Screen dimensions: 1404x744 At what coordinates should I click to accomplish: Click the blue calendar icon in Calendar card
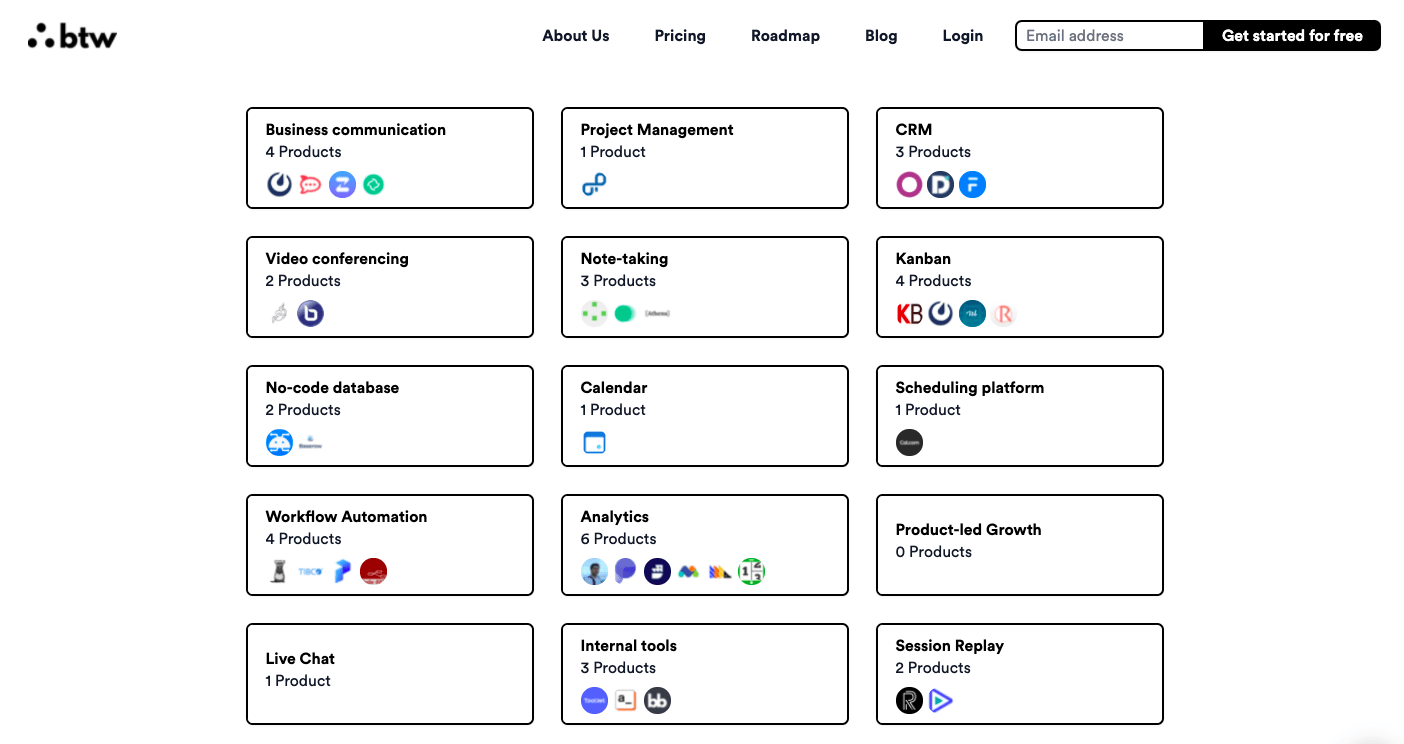(594, 442)
